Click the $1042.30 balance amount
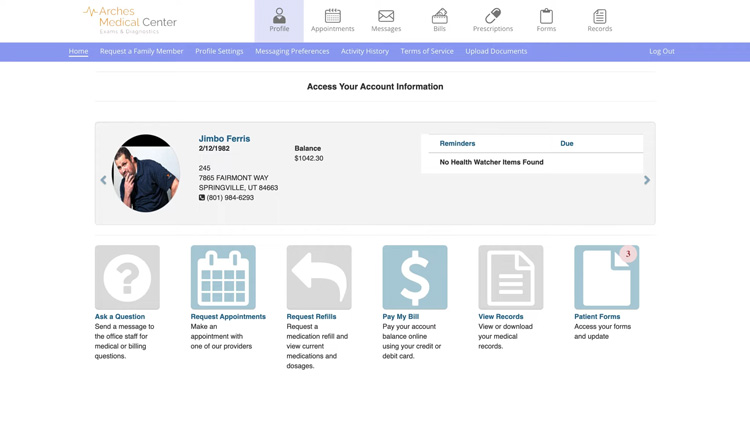Viewport: 750px width, 422px height. click(309, 158)
